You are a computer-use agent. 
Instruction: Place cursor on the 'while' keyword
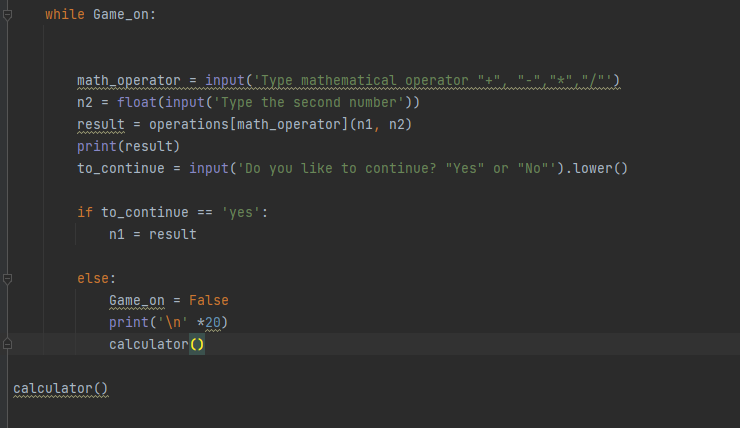coord(65,15)
